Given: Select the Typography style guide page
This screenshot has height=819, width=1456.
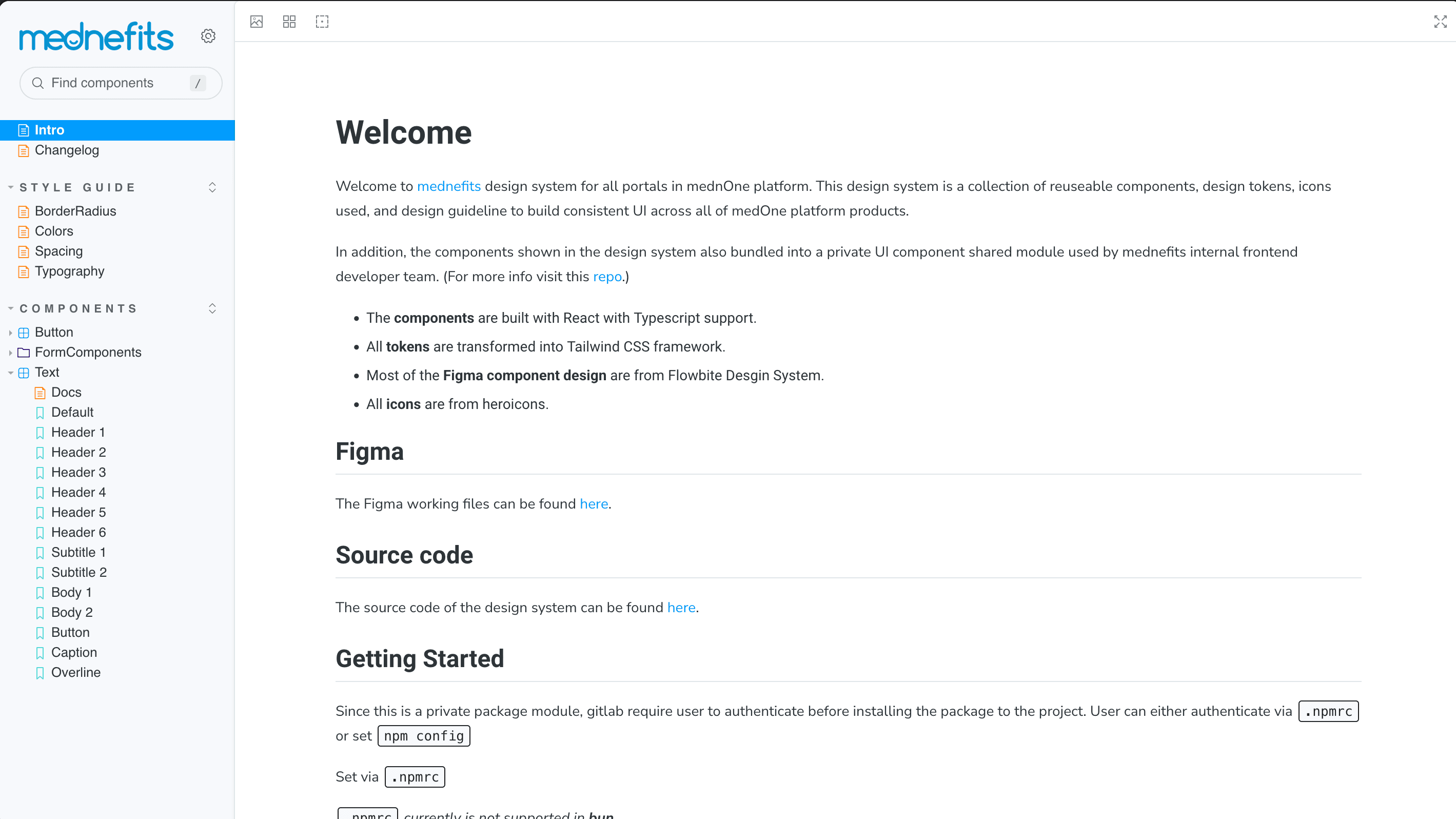Looking at the screenshot, I should pyautogui.click(x=70, y=271).
